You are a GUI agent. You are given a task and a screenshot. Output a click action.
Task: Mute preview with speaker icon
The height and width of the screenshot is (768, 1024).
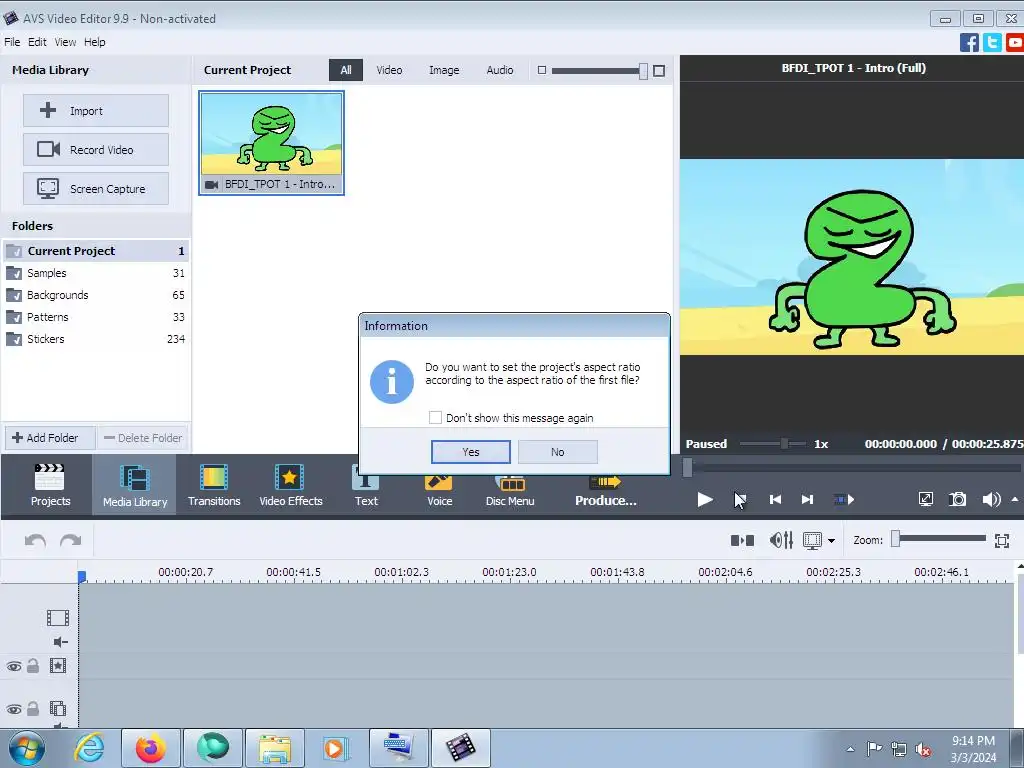991,500
